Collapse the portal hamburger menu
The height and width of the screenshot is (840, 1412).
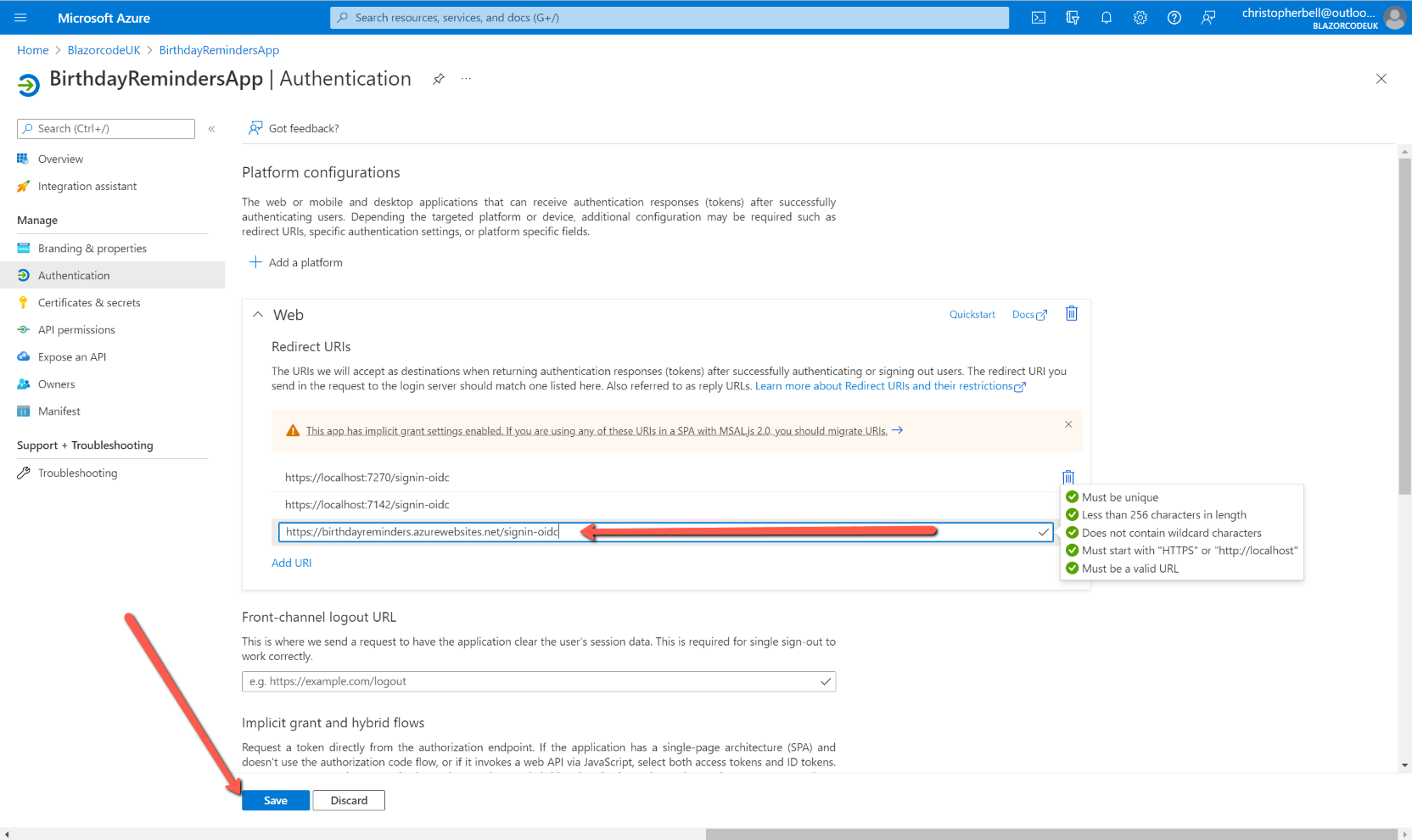pyautogui.click(x=20, y=17)
